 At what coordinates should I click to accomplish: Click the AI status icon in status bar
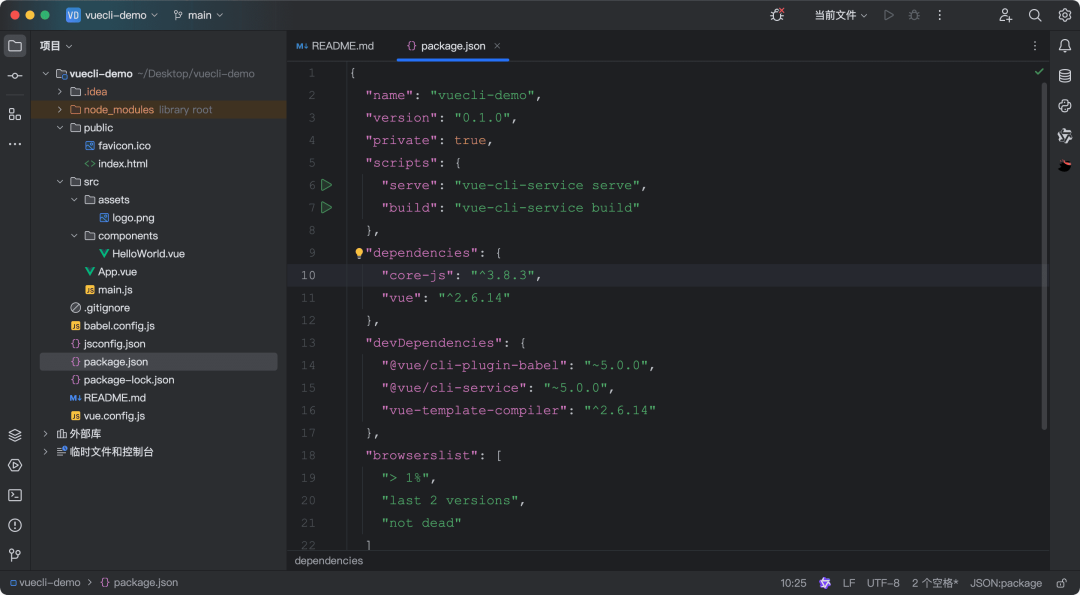click(825, 583)
